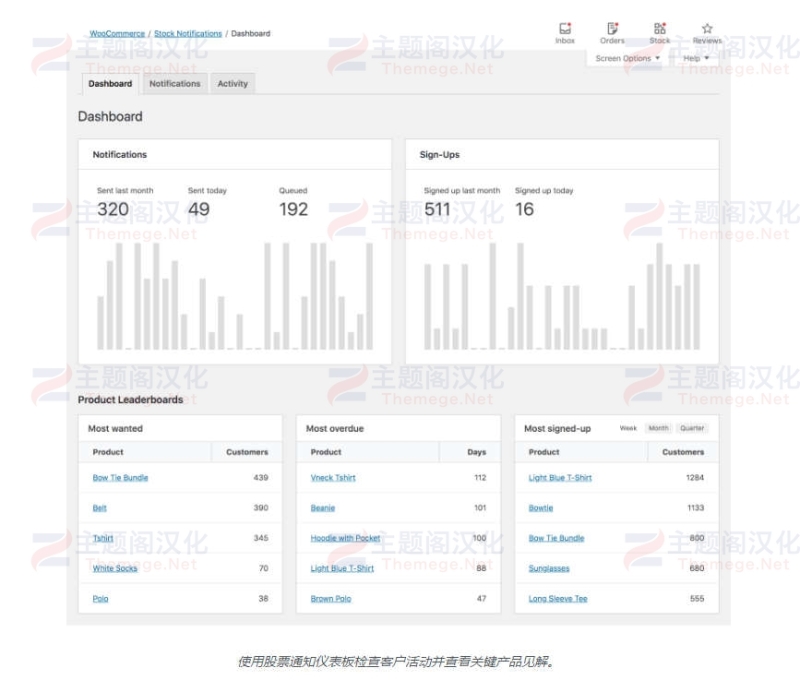Go to Stock Notifications breadcrumb link

188,34
